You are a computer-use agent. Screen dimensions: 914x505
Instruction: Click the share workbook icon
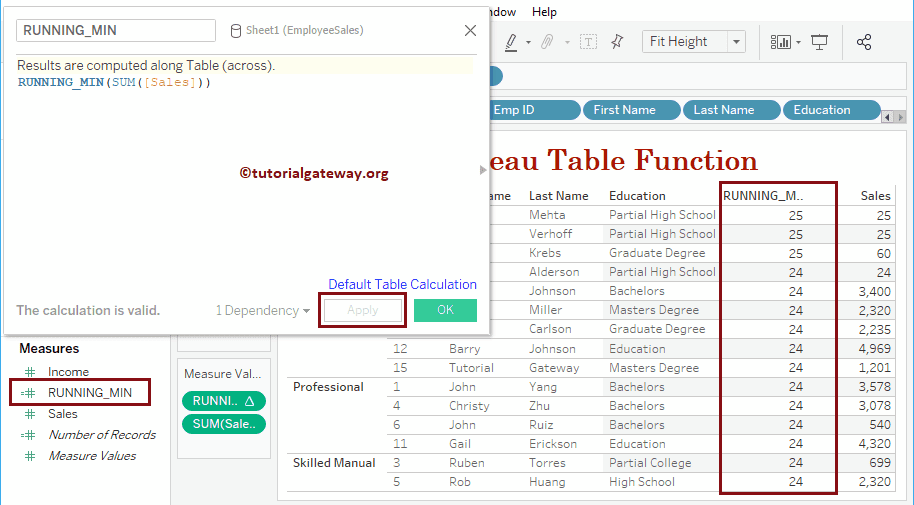tap(864, 42)
